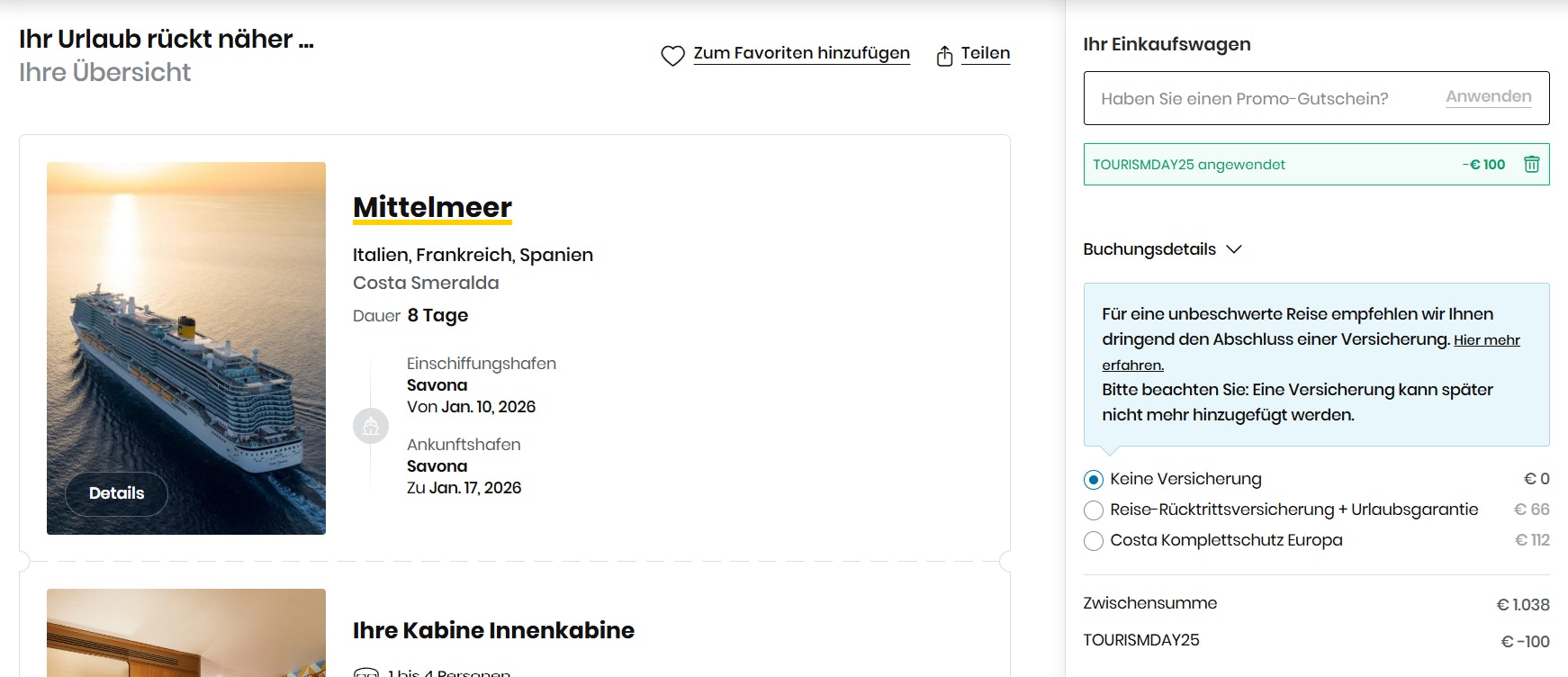Screen dimensions: 1568x677
Task: Click the Ihre Kabine Innenkabine heading
Action: coord(493,630)
